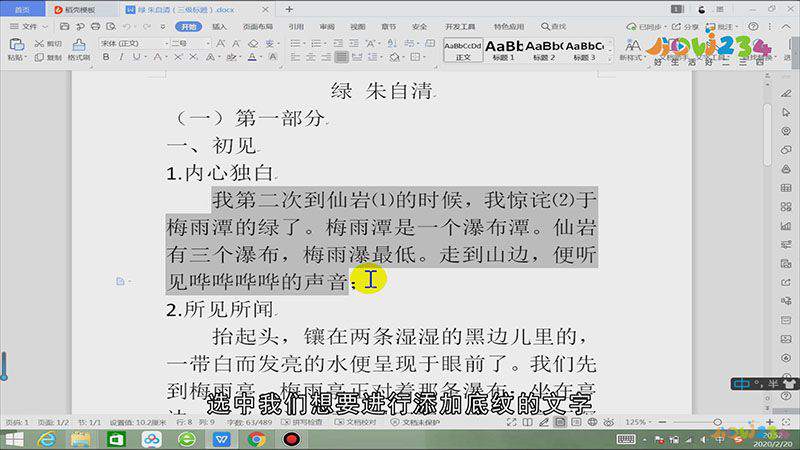This screenshot has width=800, height=450.
Task: Switch to web layout view in status bar
Action: 592,422
